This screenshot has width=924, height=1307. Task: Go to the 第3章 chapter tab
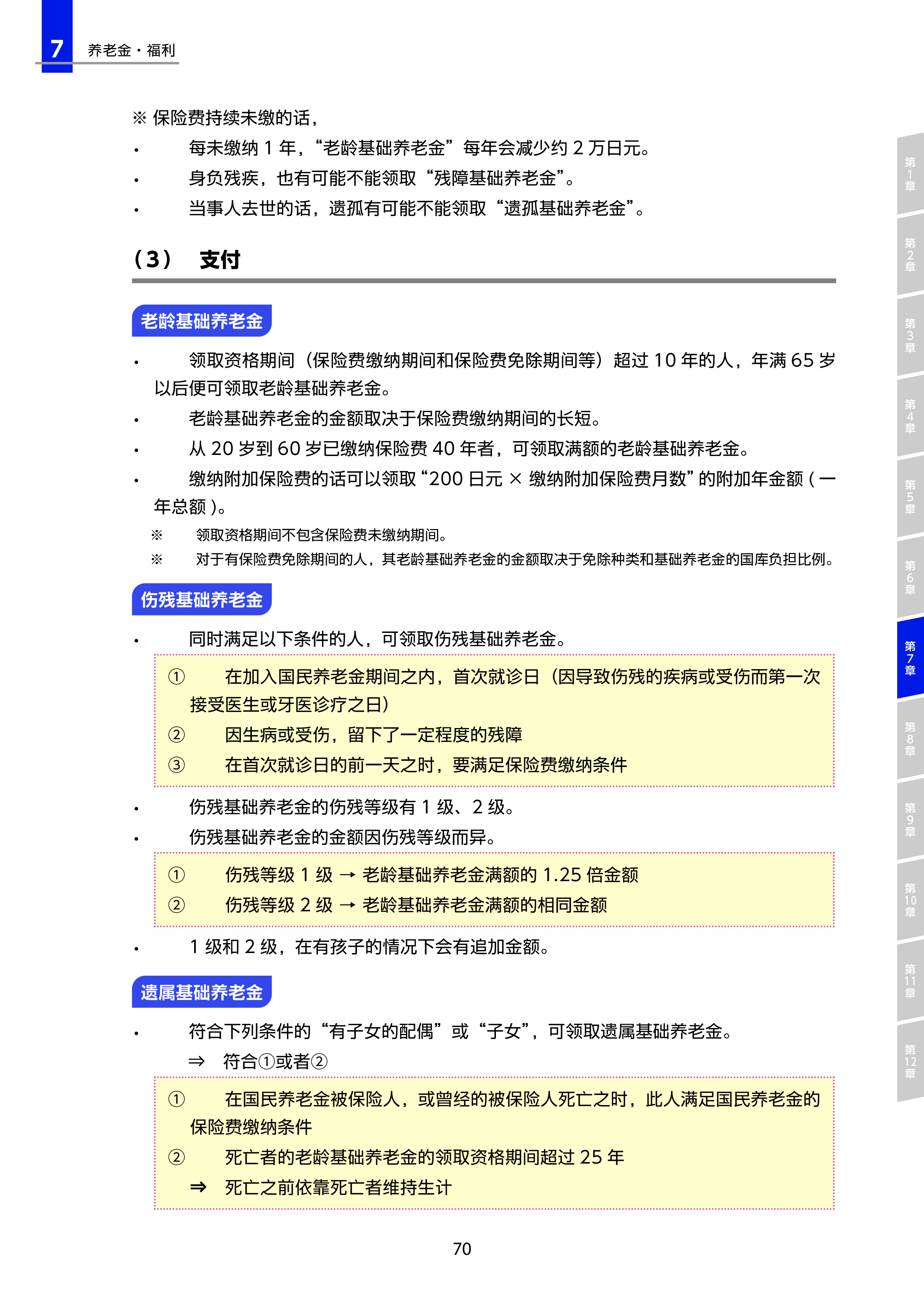tap(910, 336)
